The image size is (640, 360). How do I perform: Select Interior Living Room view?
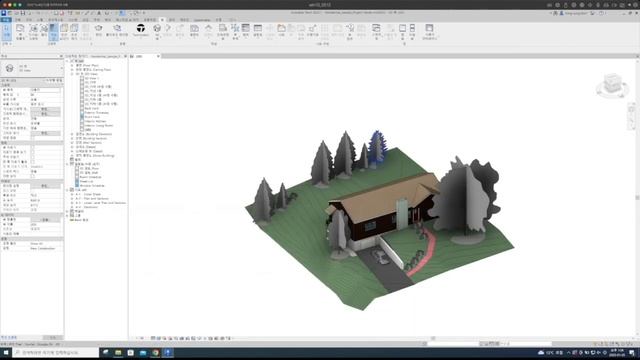tap(98, 125)
